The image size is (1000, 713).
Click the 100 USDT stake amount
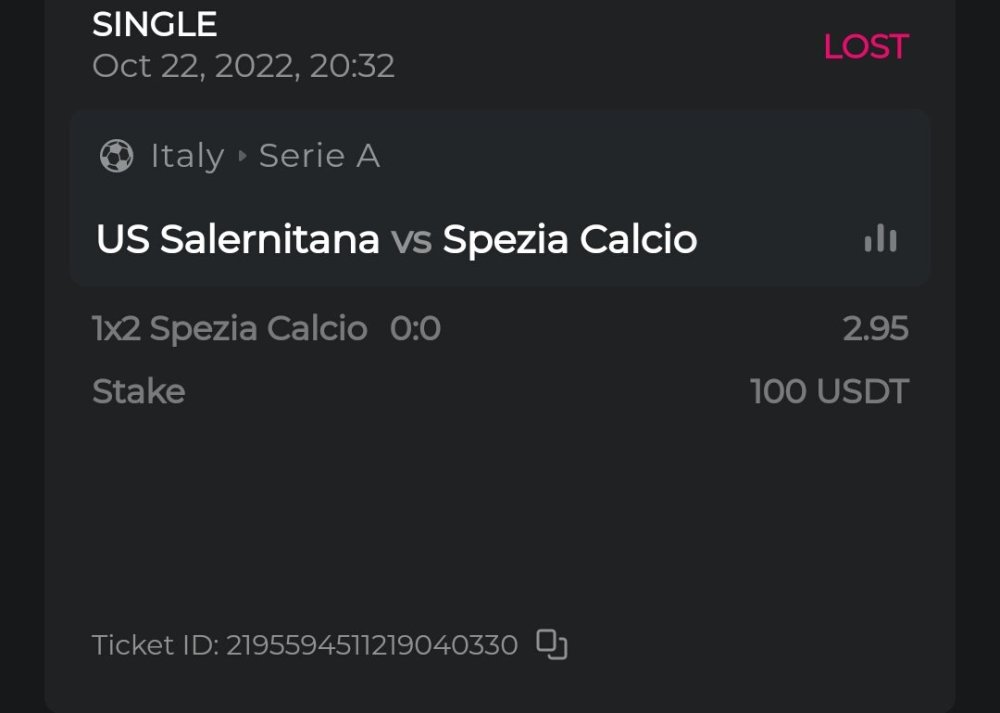coord(829,391)
